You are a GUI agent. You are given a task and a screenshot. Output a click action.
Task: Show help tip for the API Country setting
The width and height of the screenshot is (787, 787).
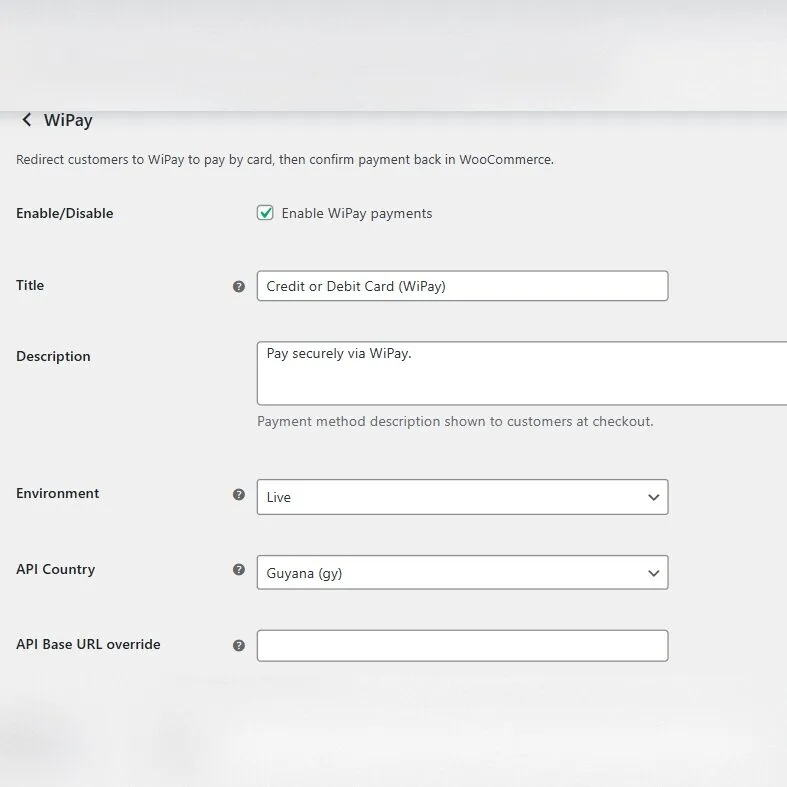[239, 569]
